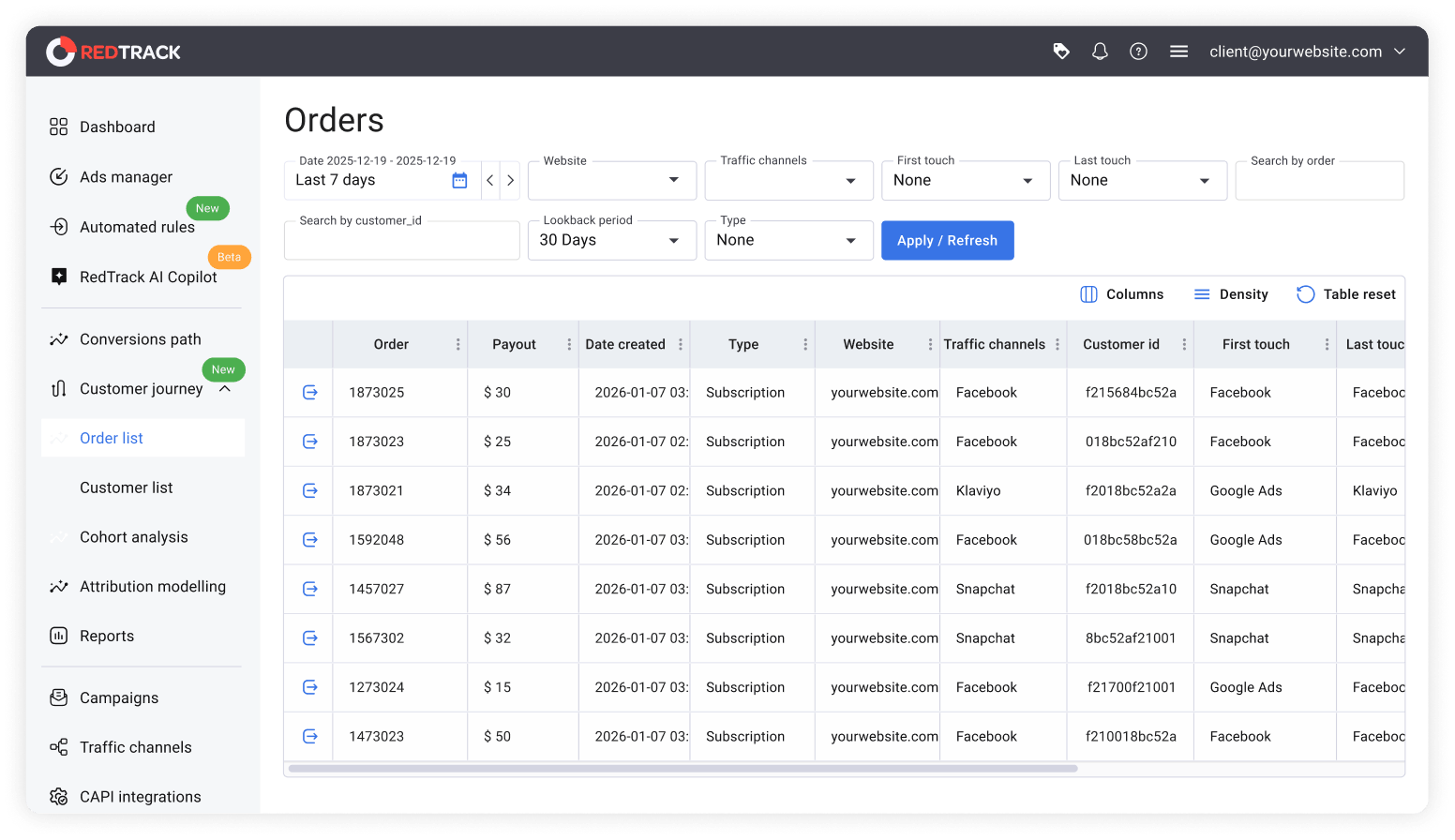Open the Lookback period dropdown

[x=612, y=240]
